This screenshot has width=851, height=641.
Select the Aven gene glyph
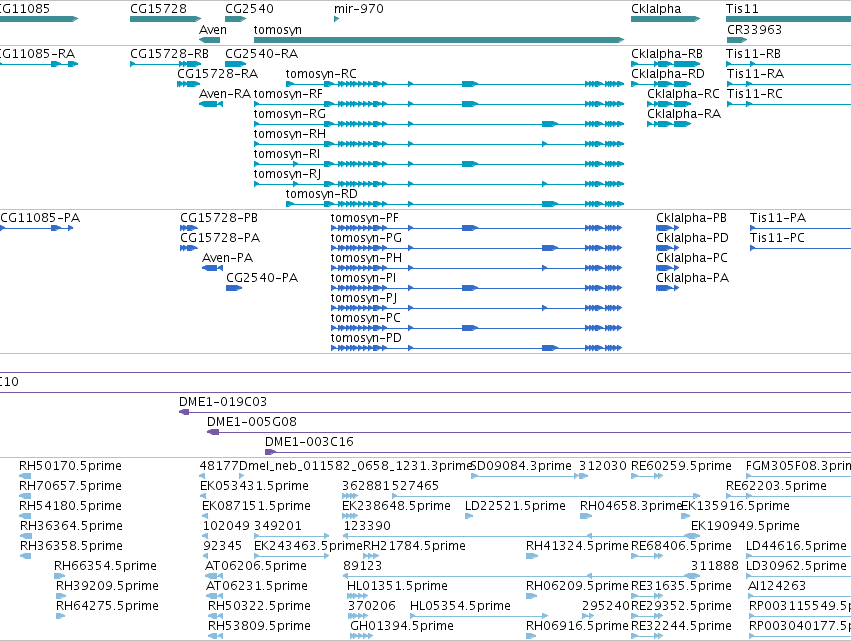click(209, 40)
